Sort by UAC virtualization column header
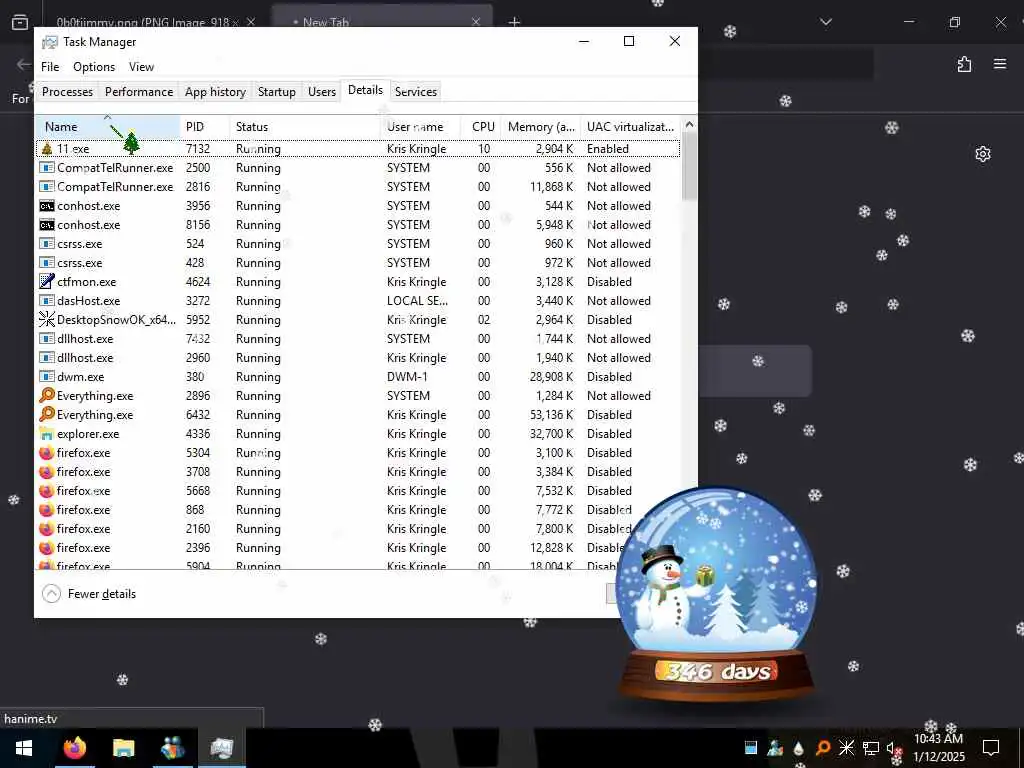This screenshot has height=768, width=1024. (630, 127)
